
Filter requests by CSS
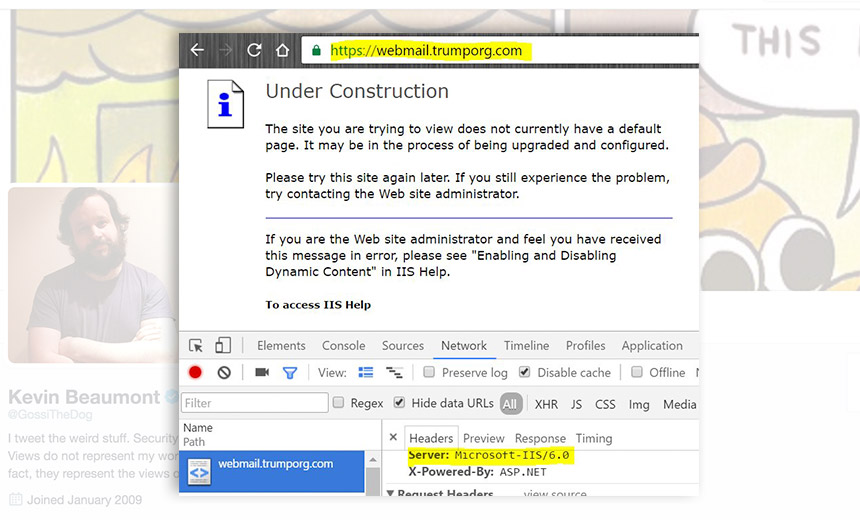(606, 404)
